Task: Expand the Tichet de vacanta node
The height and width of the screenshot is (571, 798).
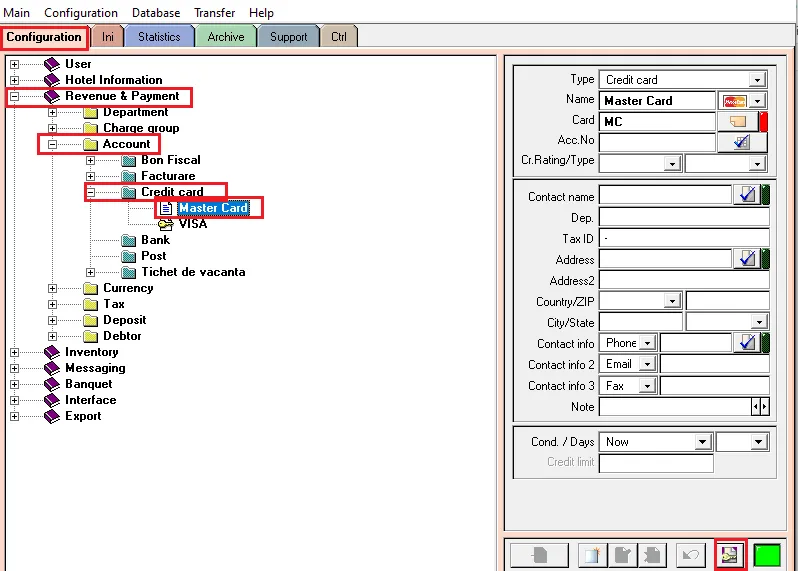Action: tap(91, 272)
